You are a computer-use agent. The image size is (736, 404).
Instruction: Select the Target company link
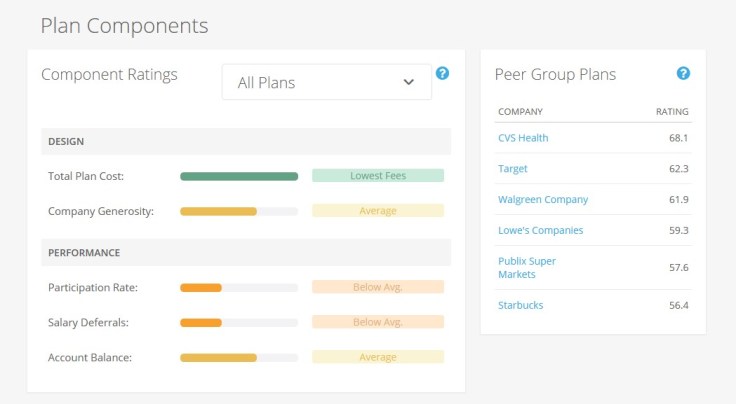[x=513, y=169]
